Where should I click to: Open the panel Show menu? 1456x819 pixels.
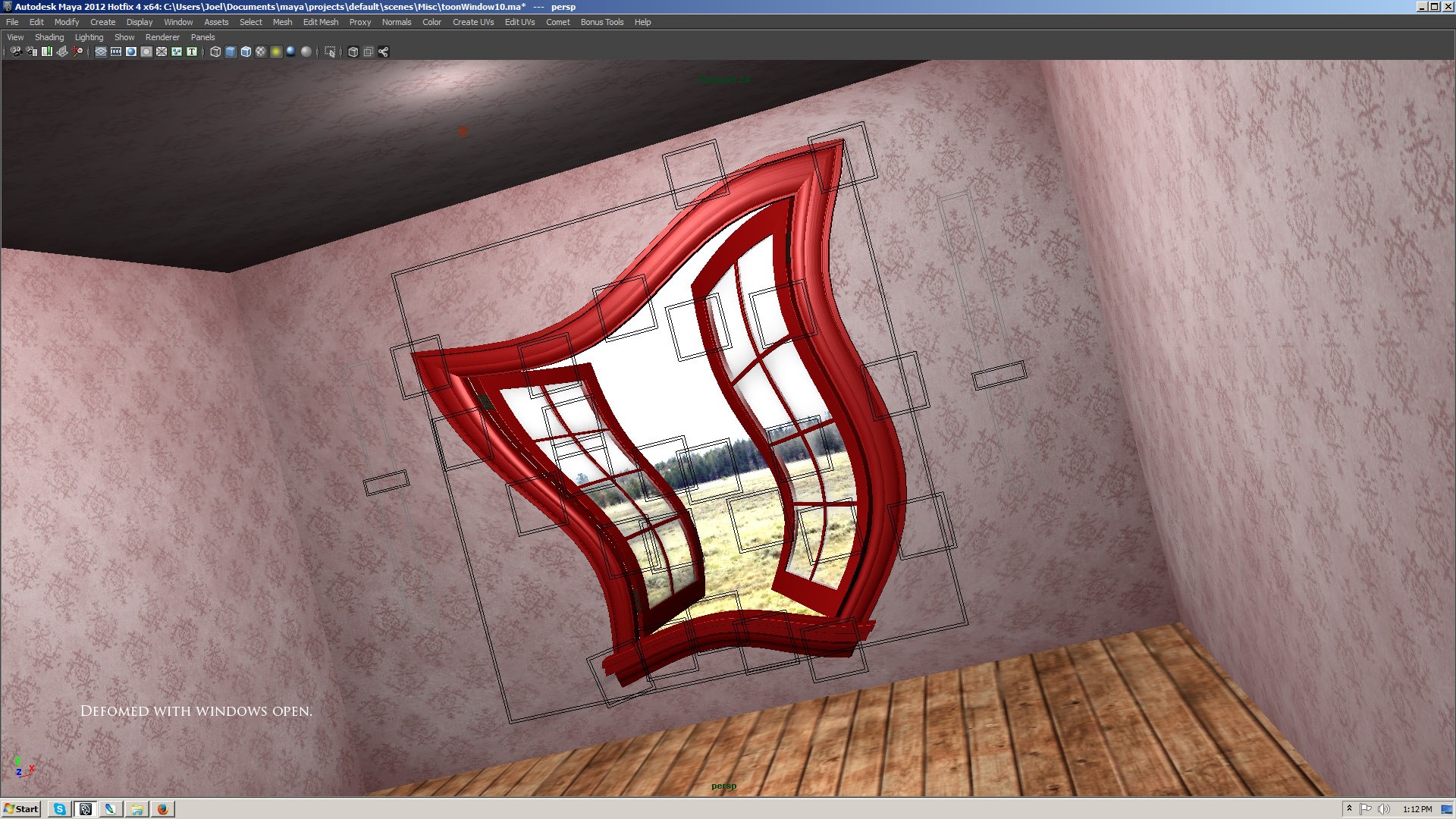pos(124,37)
